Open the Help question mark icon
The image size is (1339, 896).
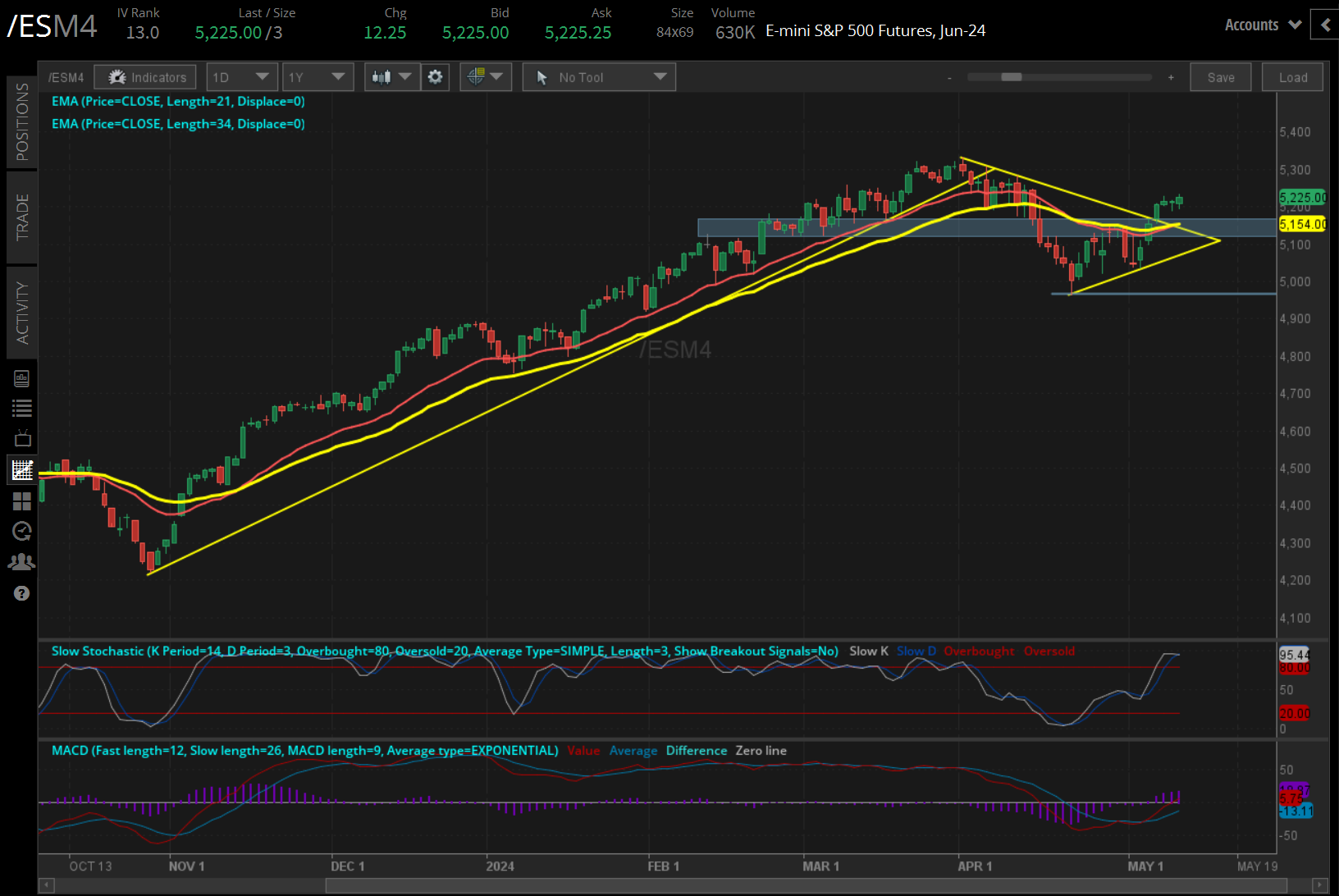pyautogui.click(x=22, y=593)
